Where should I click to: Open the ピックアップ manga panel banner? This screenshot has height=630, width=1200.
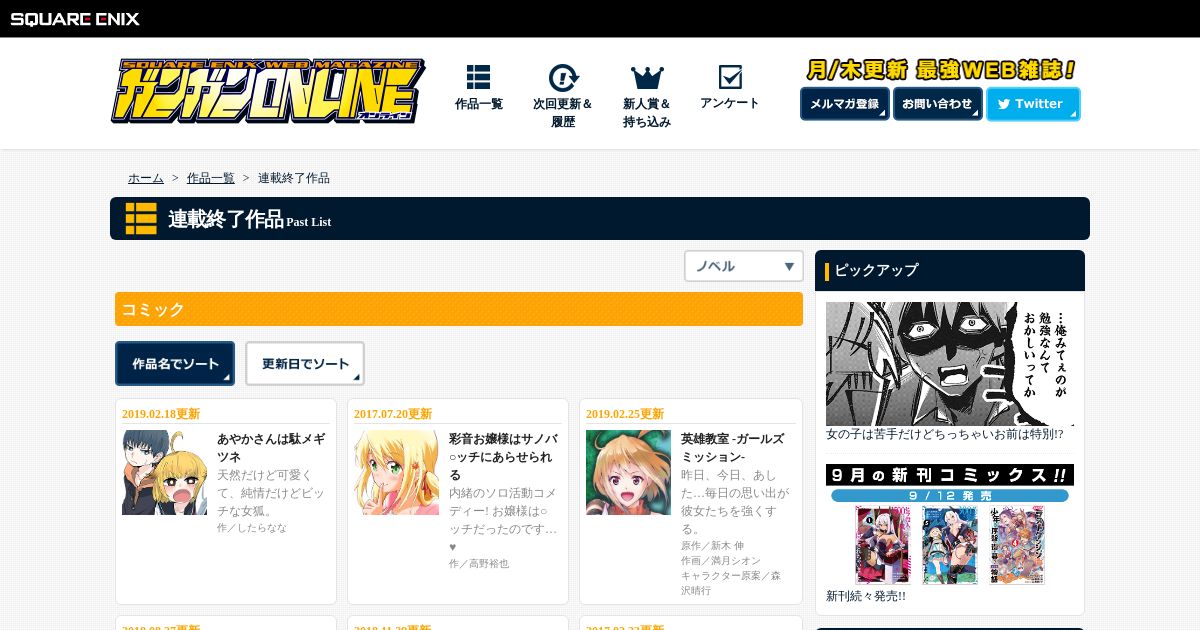(950, 364)
